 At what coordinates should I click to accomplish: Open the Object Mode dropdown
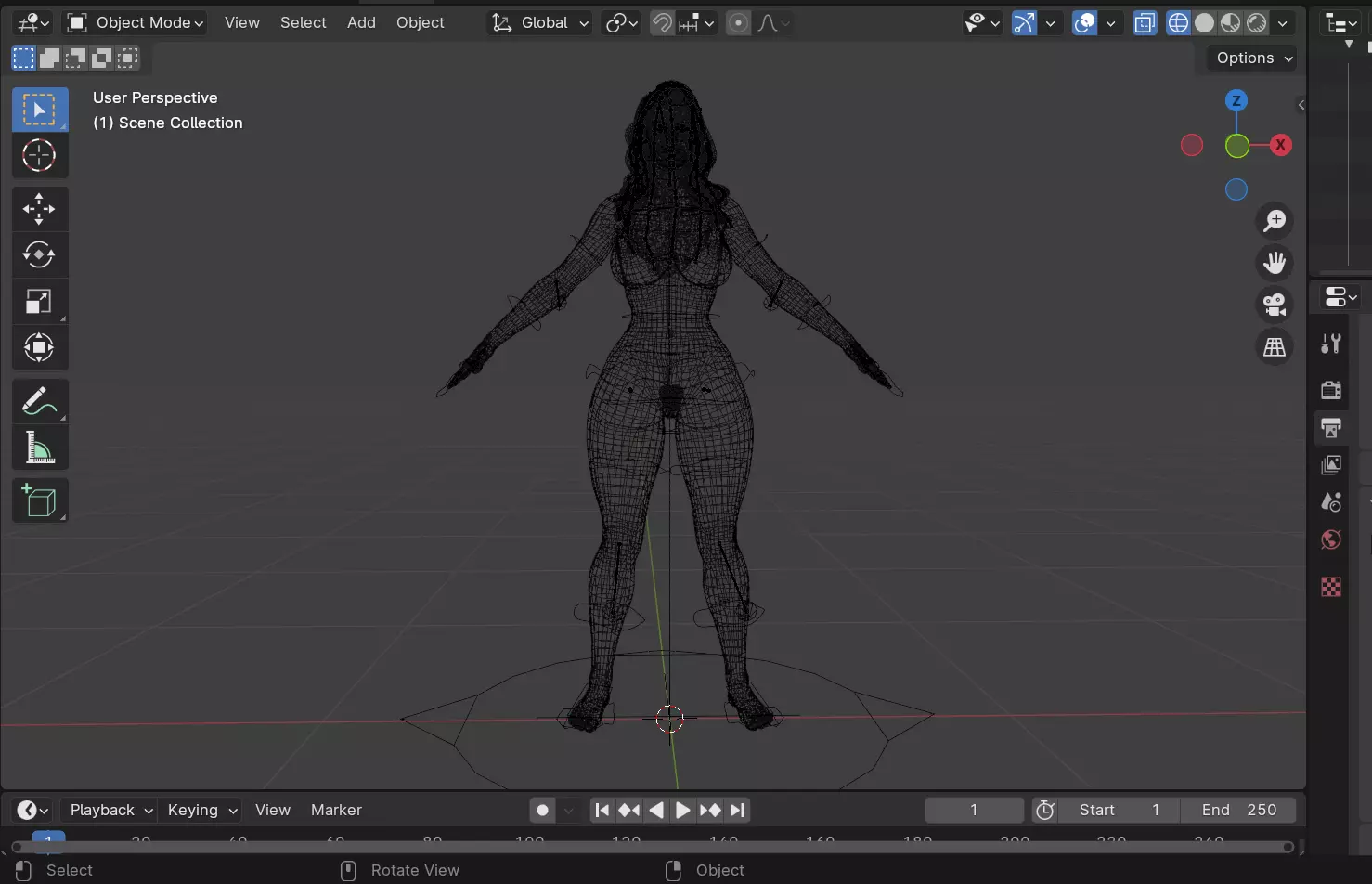tap(136, 22)
